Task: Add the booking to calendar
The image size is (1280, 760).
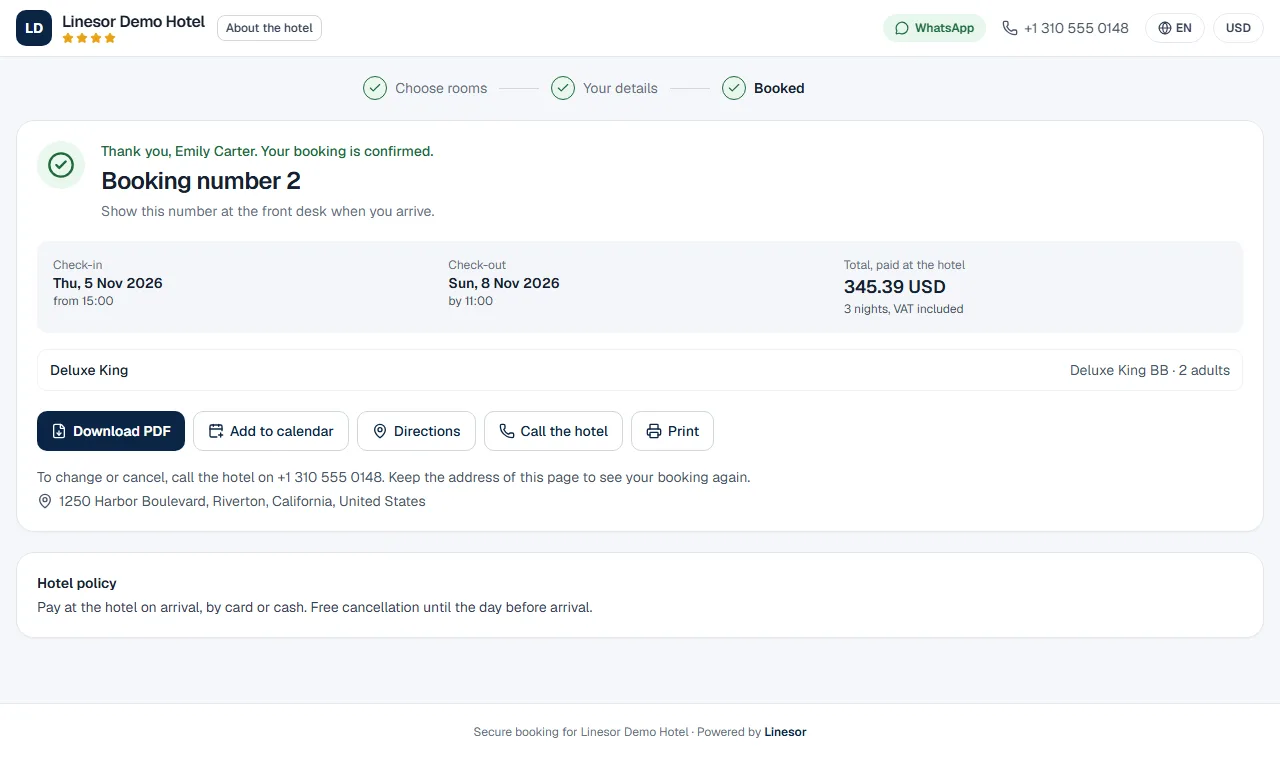Action: point(271,431)
